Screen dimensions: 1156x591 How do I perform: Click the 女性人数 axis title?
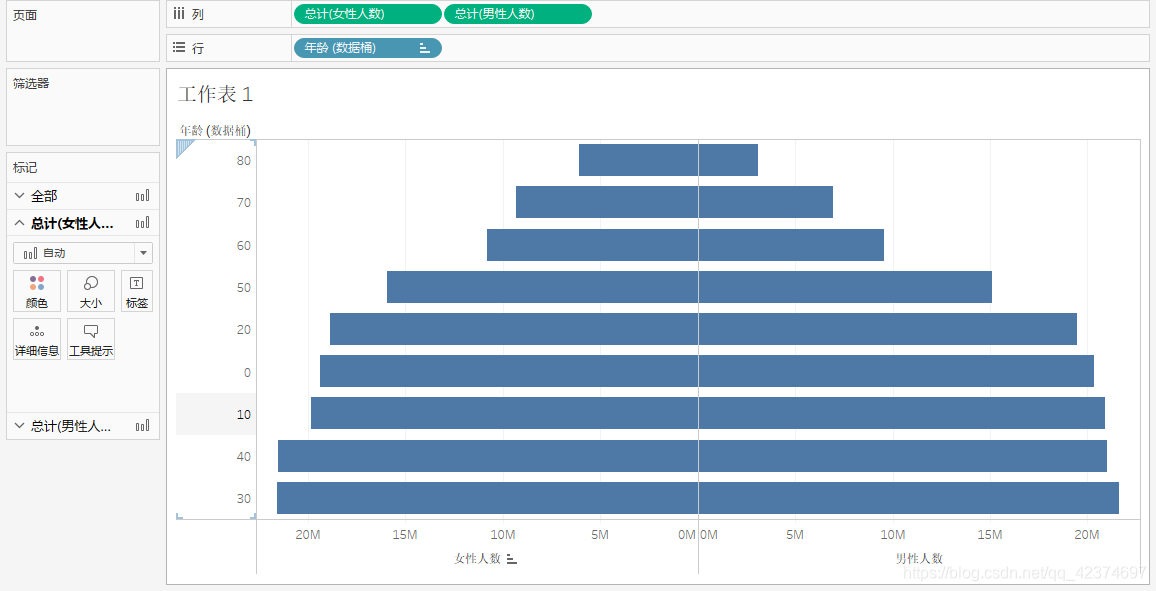[478, 559]
